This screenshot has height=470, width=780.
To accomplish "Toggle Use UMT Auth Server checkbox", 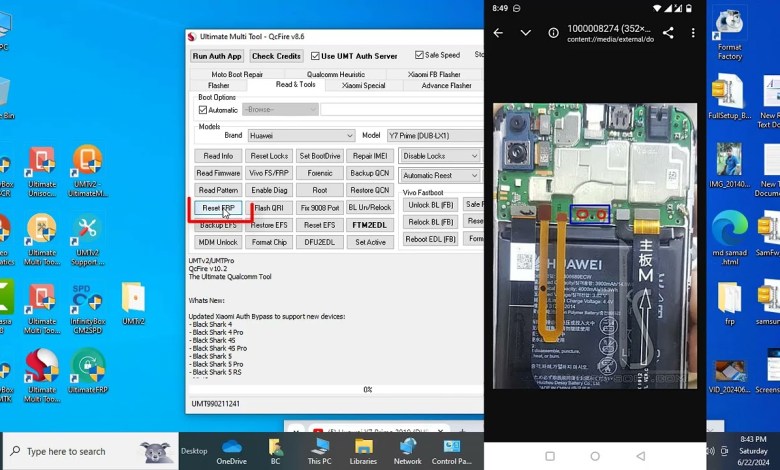I will (315, 56).
